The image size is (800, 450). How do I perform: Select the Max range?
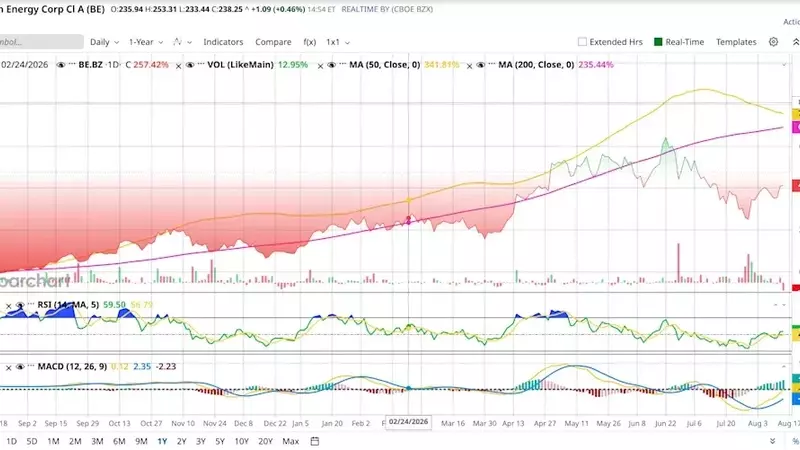click(290, 441)
